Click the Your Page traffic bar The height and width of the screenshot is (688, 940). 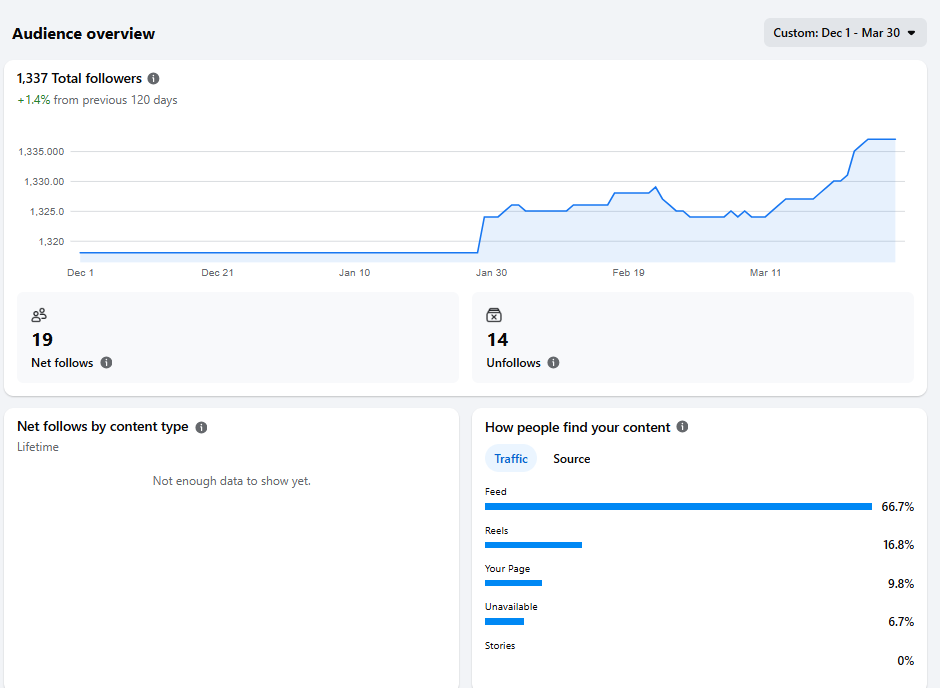coord(513,583)
